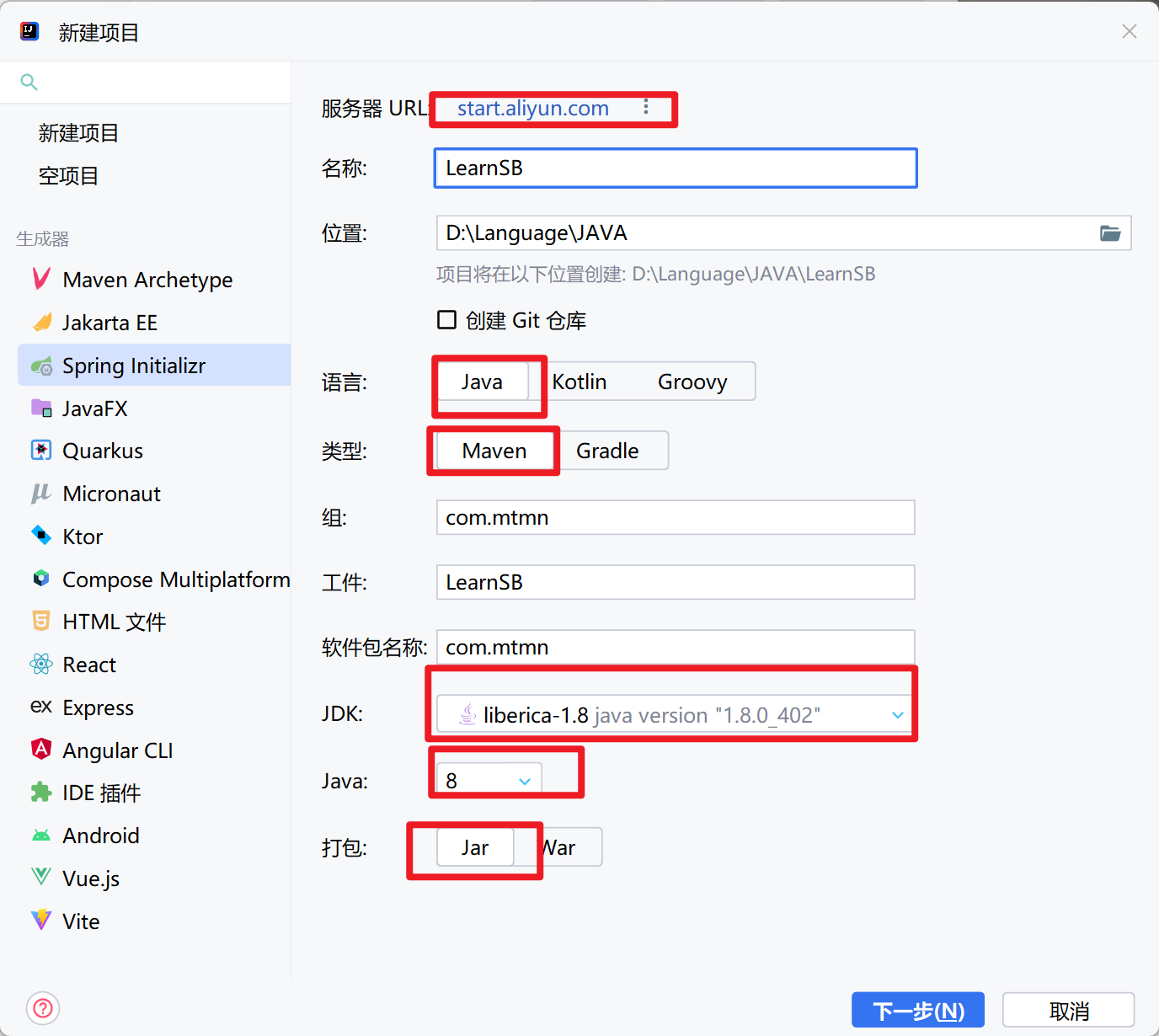Click inside the 组 com.mtmn field

pos(674,517)
